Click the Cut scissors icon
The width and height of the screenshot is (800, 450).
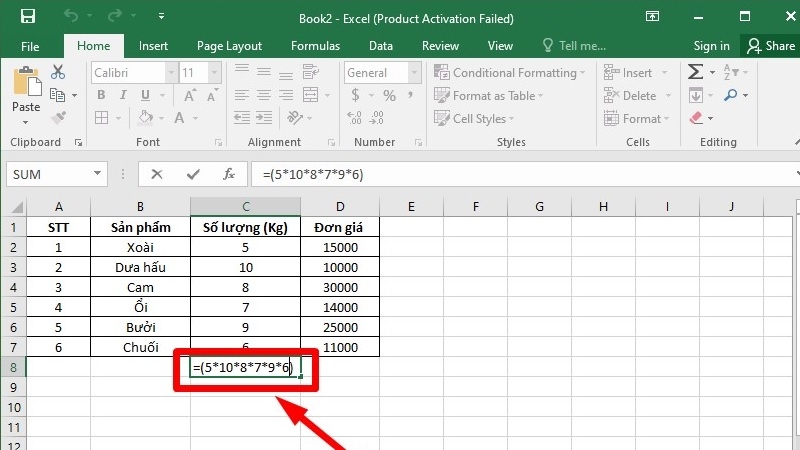tap(58, 72)
